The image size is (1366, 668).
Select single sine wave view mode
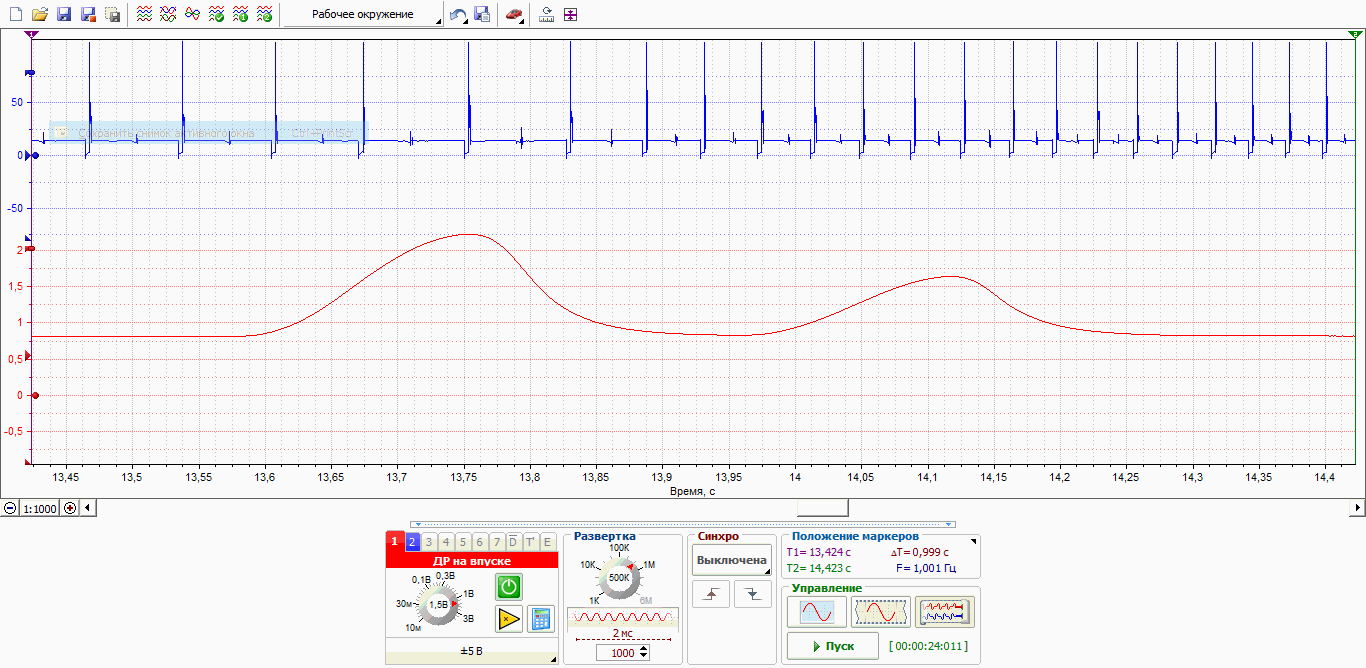tap(817, 610)
